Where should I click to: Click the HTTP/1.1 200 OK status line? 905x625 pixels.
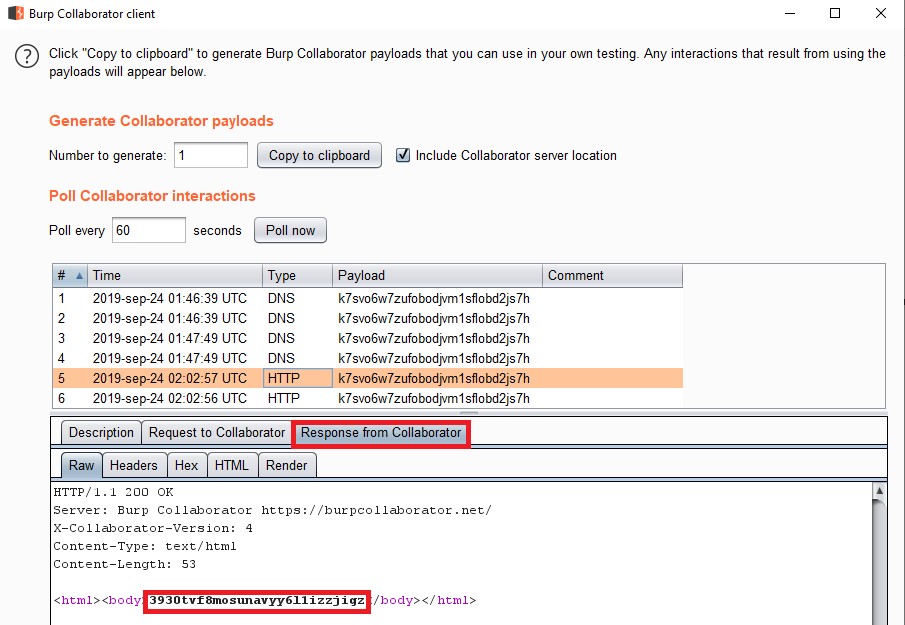coord(113,492)
